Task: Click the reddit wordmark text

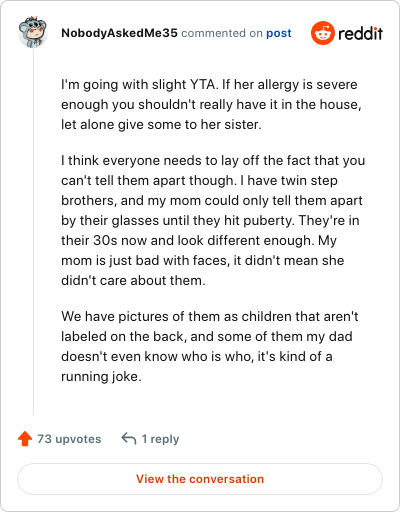Action: pyautogui.click(x=360, y=34)
